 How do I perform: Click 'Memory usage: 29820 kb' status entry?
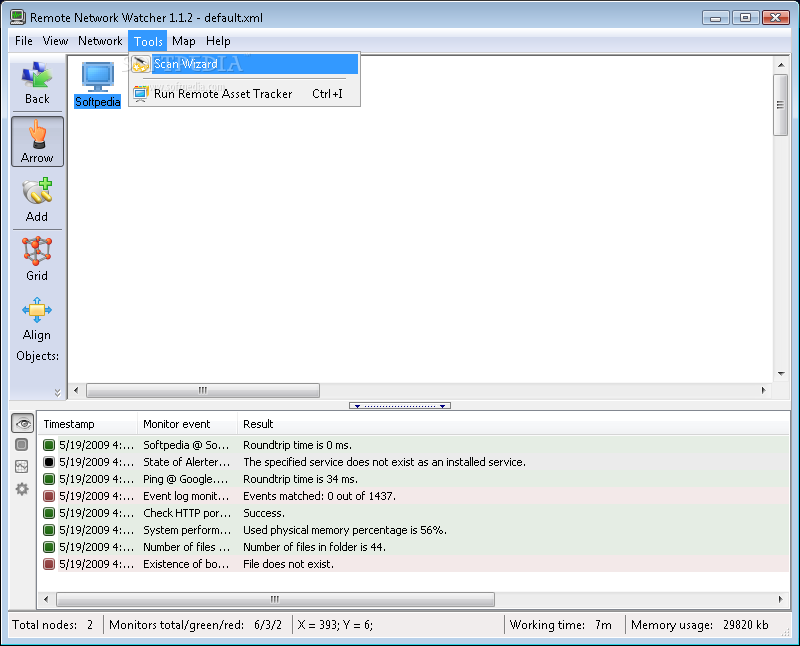click(699, 625)
